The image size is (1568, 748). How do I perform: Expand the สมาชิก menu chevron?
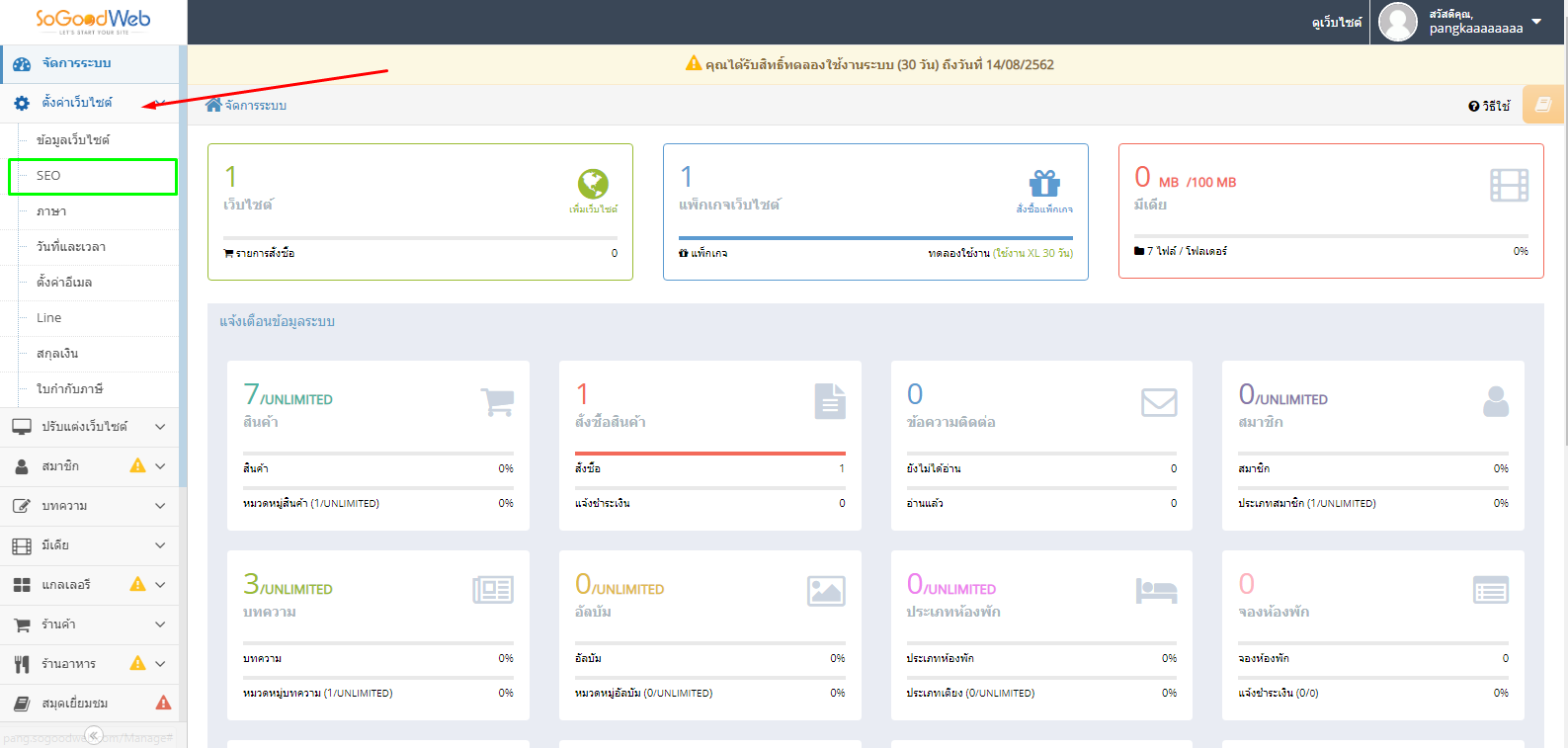pos(160,466)
